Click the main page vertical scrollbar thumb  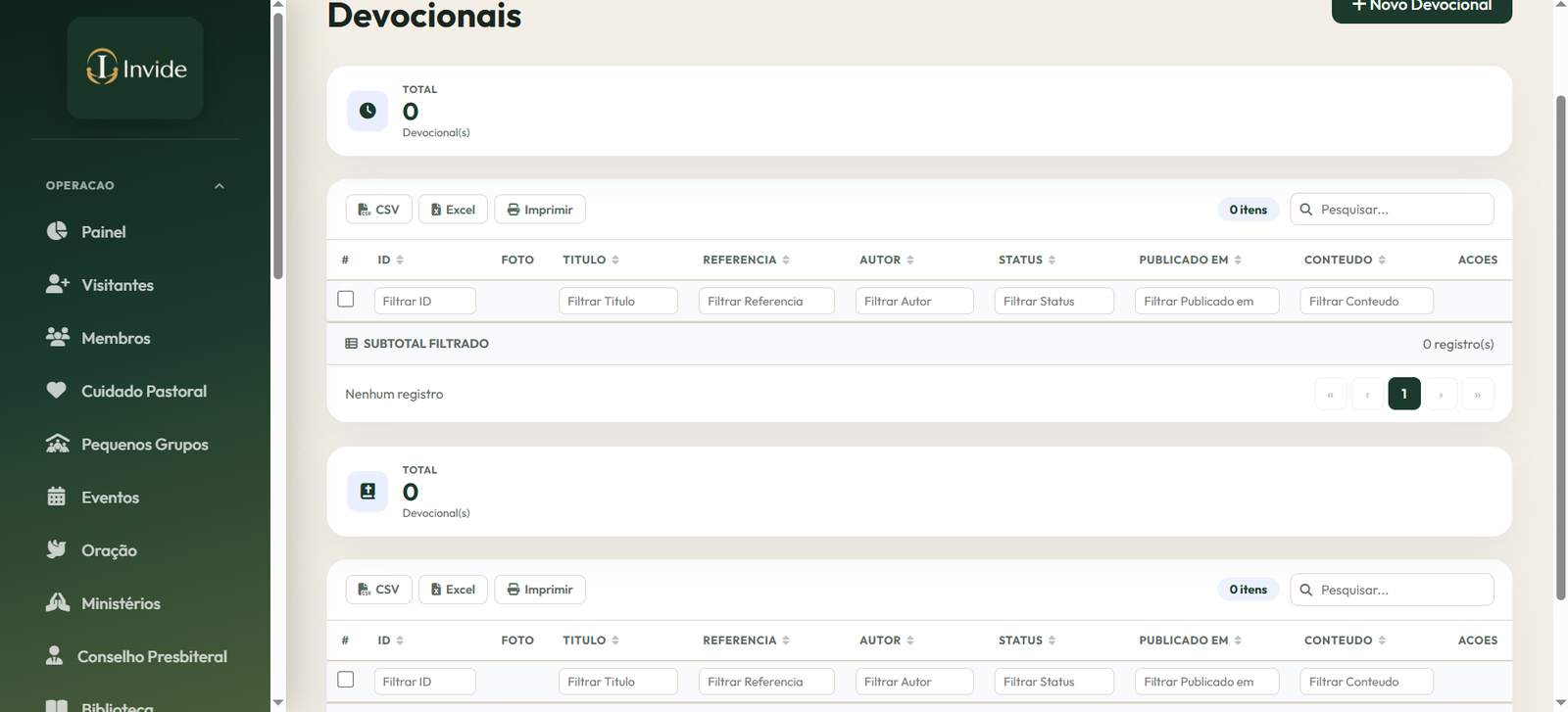tap(1561, 348)
